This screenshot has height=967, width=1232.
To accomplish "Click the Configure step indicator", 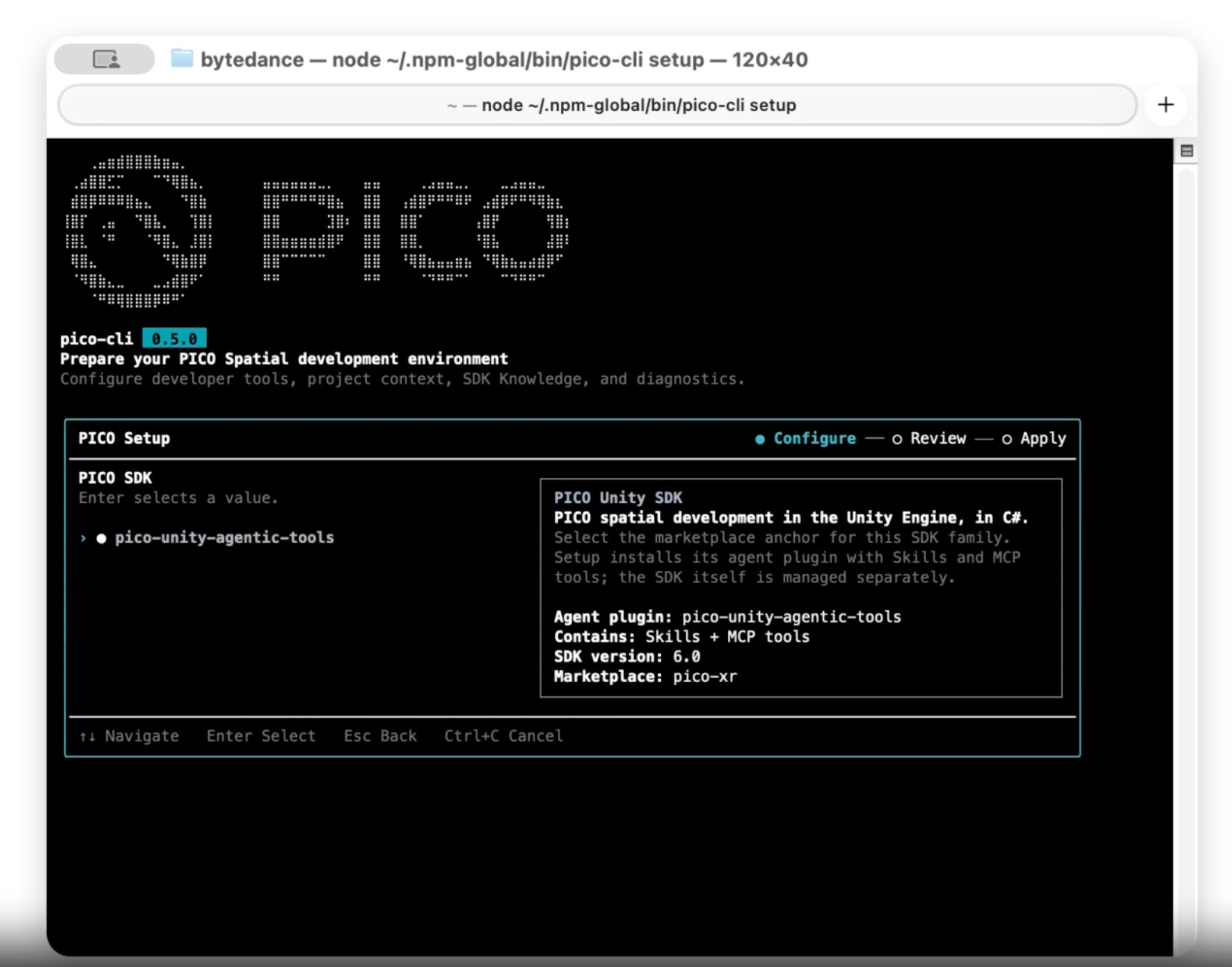I will [x=806, y=438].
